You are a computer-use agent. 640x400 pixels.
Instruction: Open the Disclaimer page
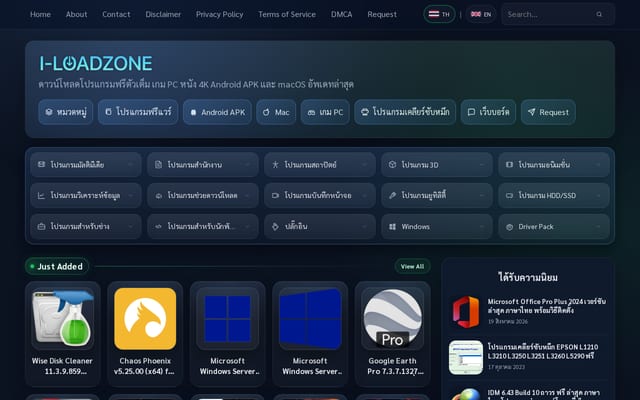coord(163,14)
